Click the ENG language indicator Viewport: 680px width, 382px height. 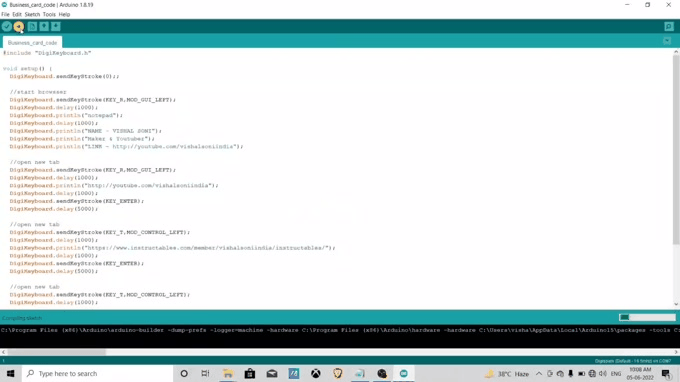pos(616,373)
